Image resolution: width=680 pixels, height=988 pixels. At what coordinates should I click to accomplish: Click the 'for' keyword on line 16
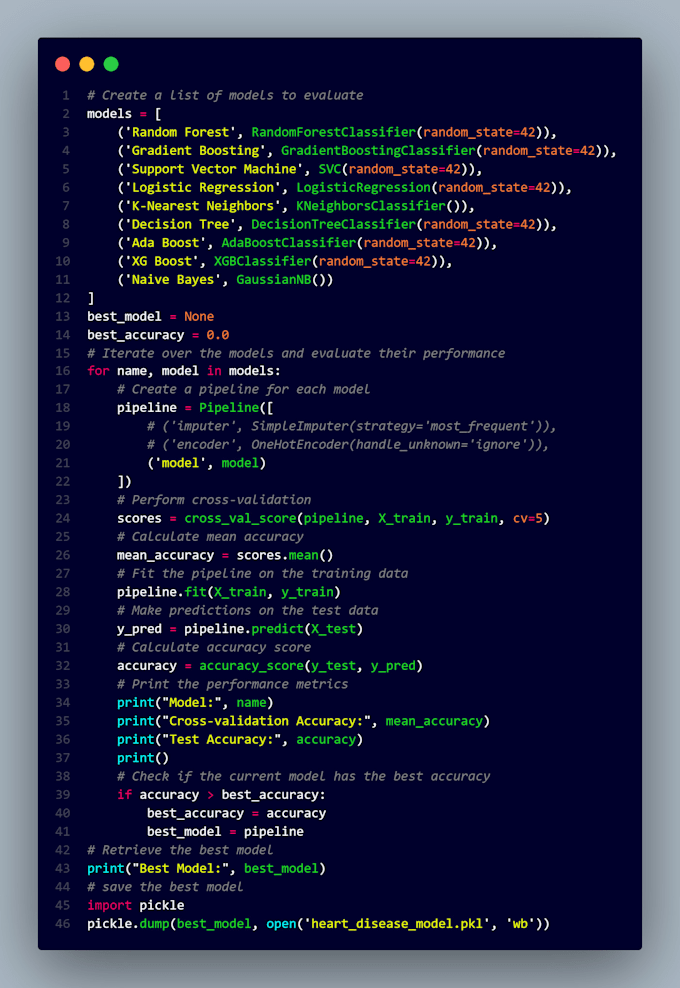98,371
